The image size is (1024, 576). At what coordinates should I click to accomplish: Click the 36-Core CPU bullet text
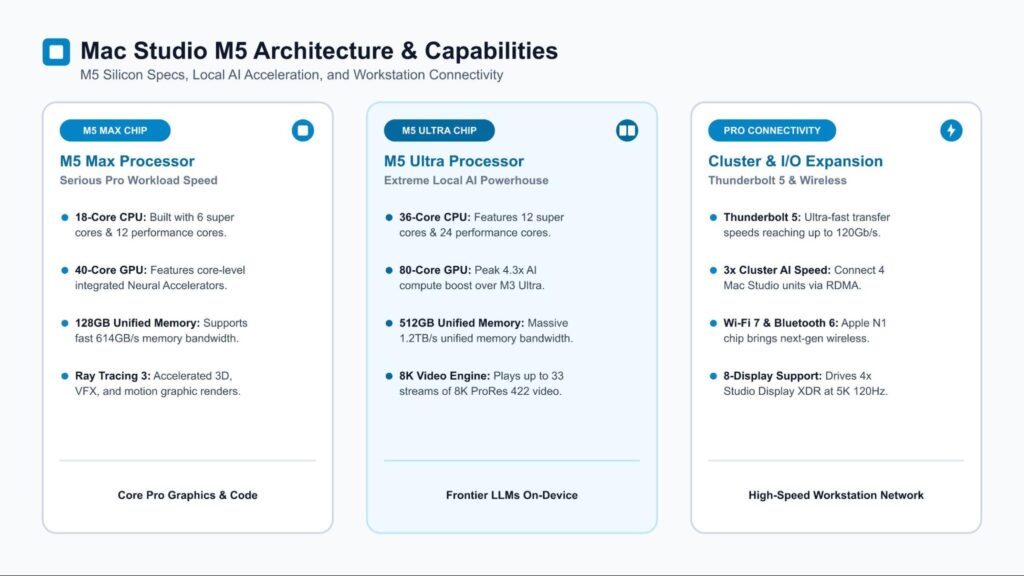[x=481, y=225]
